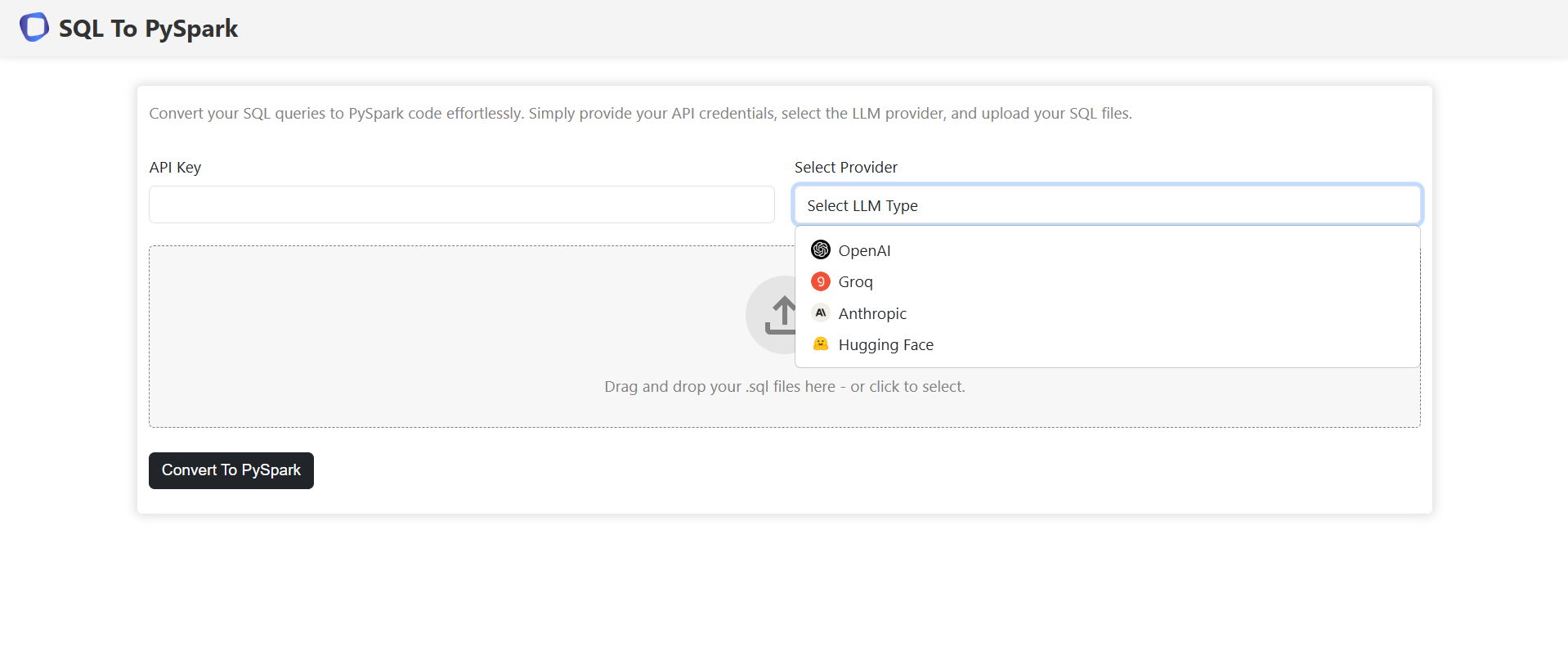Click the Select Provider label
This screenshot has height=665, width=1568.
[x=846, y=167]
